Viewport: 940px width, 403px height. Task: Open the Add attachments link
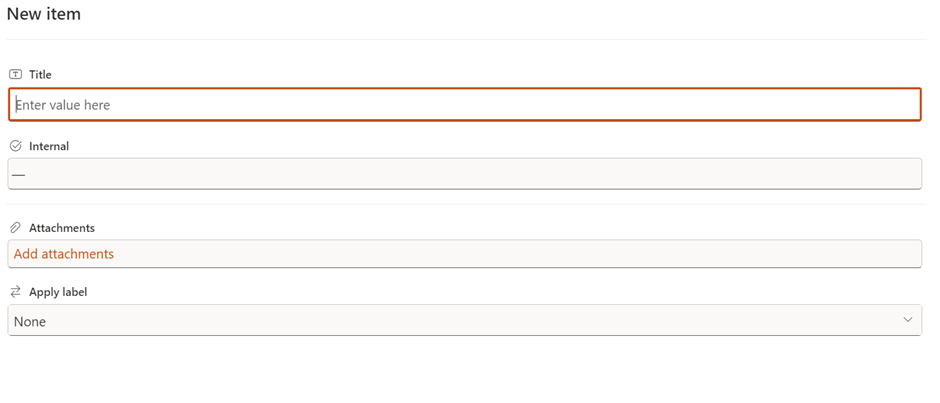pyautogui.click(x=64, y=254)
